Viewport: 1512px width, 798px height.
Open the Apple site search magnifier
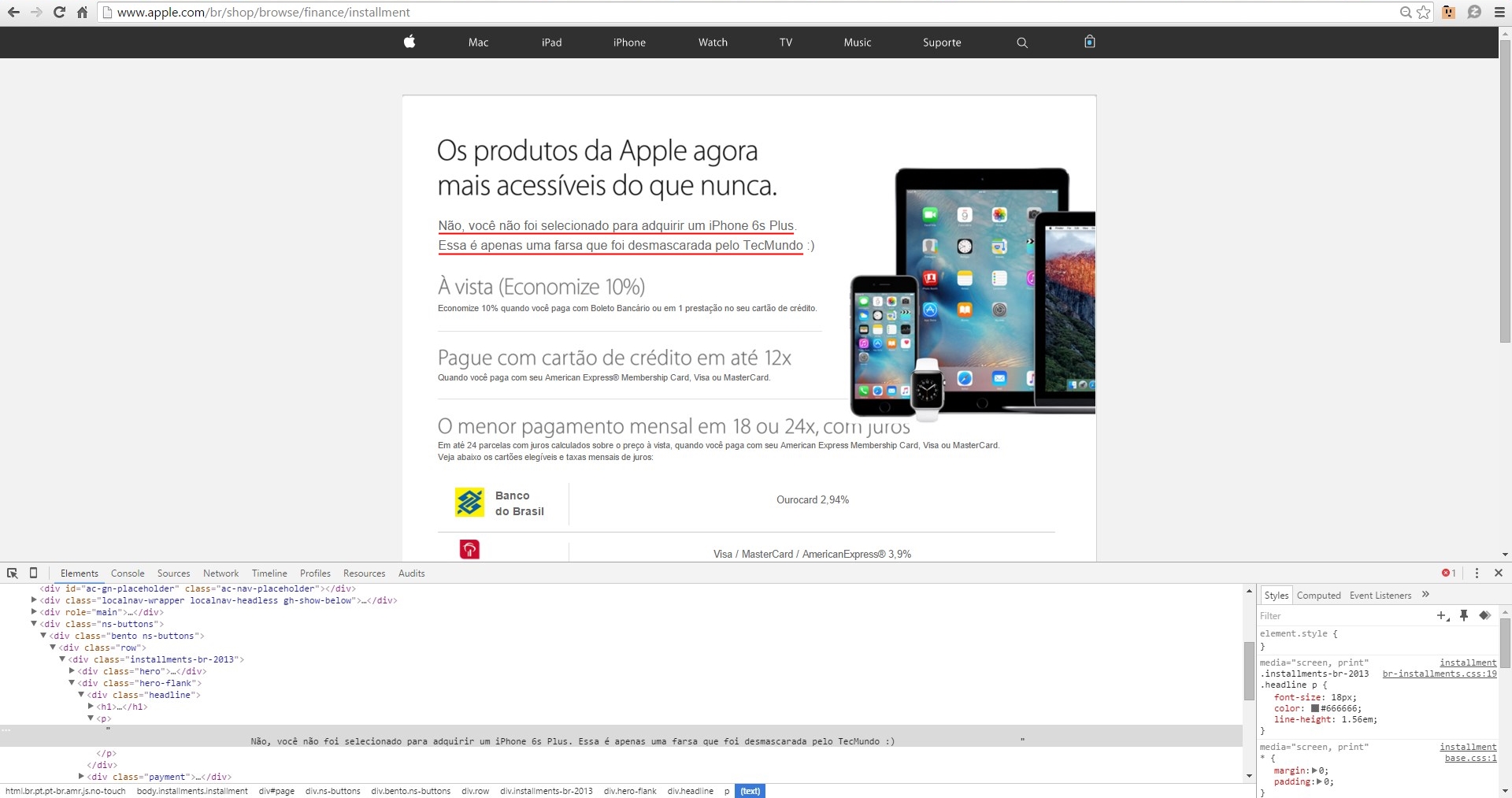[1022, 43]
